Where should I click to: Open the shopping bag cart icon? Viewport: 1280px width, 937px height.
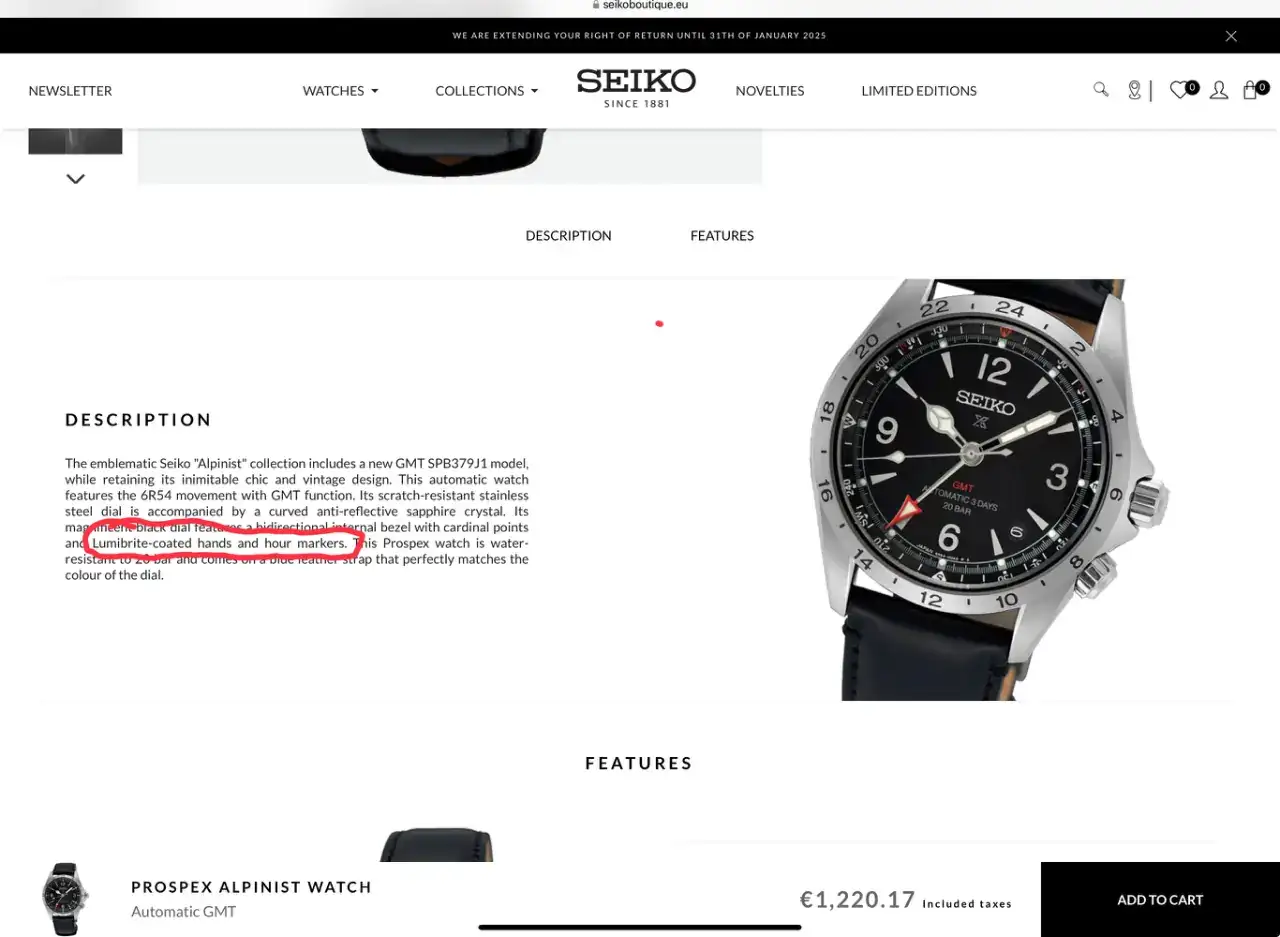(1254, 90)
